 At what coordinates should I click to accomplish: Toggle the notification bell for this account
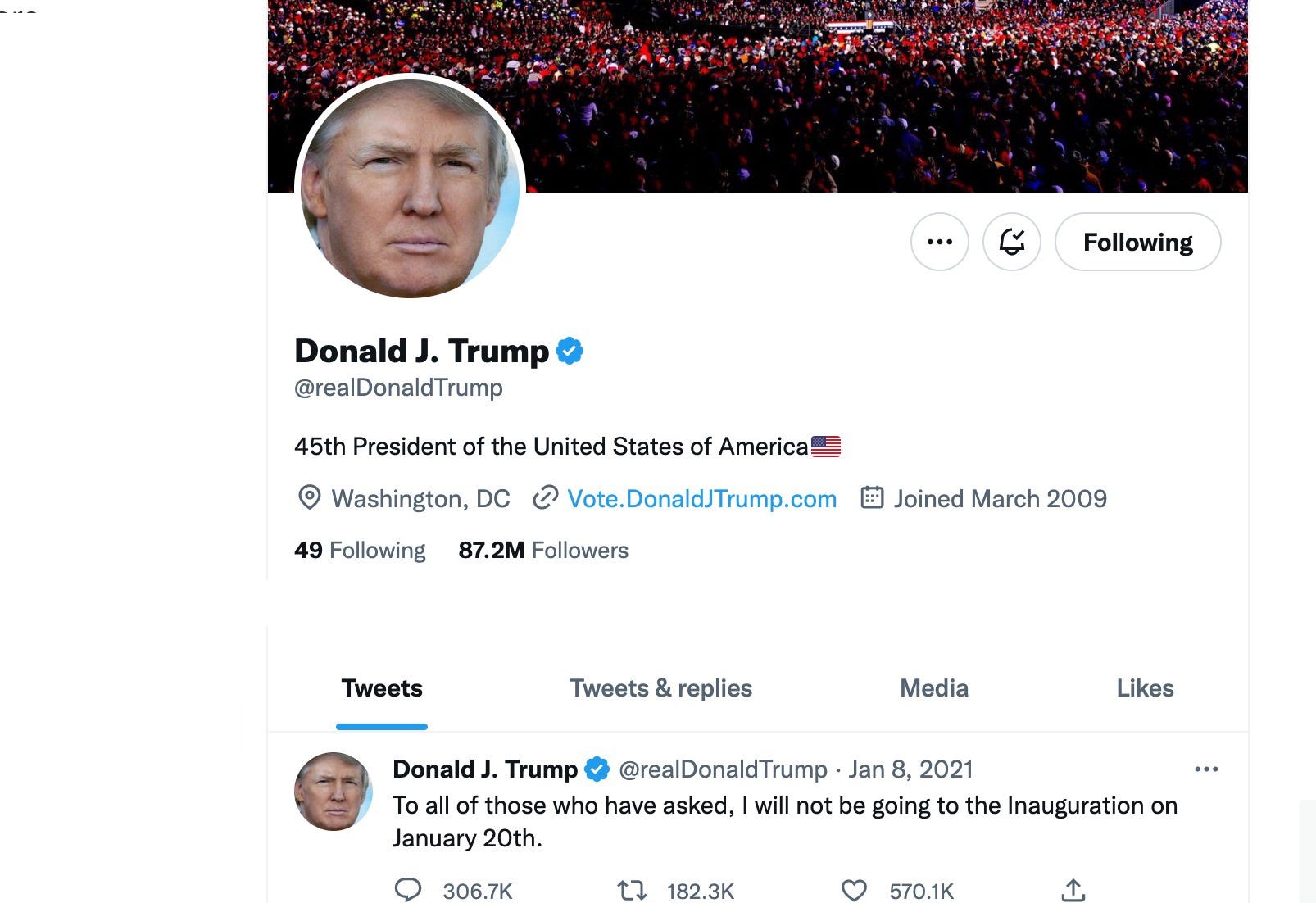click(1011, 242)
